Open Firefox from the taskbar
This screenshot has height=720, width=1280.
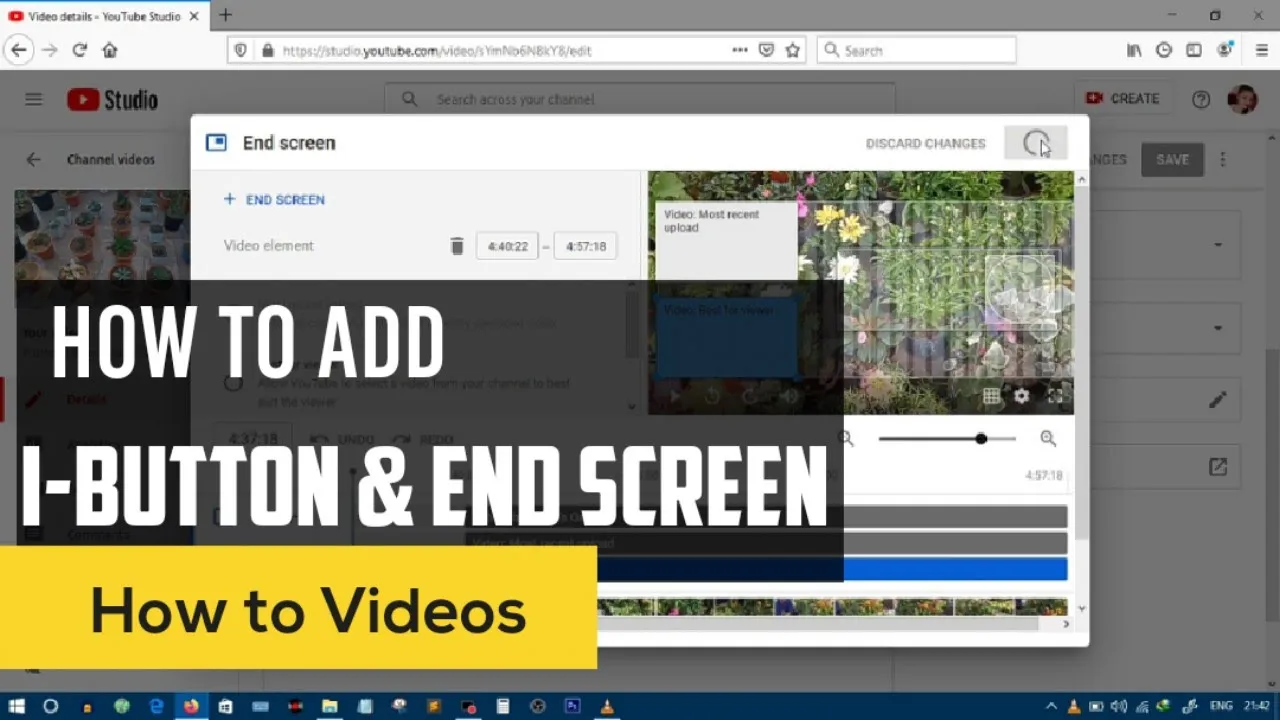191,706
